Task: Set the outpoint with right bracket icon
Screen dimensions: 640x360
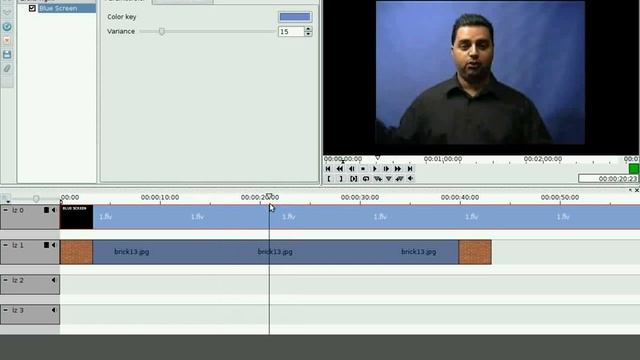Action: pos(340,179)
